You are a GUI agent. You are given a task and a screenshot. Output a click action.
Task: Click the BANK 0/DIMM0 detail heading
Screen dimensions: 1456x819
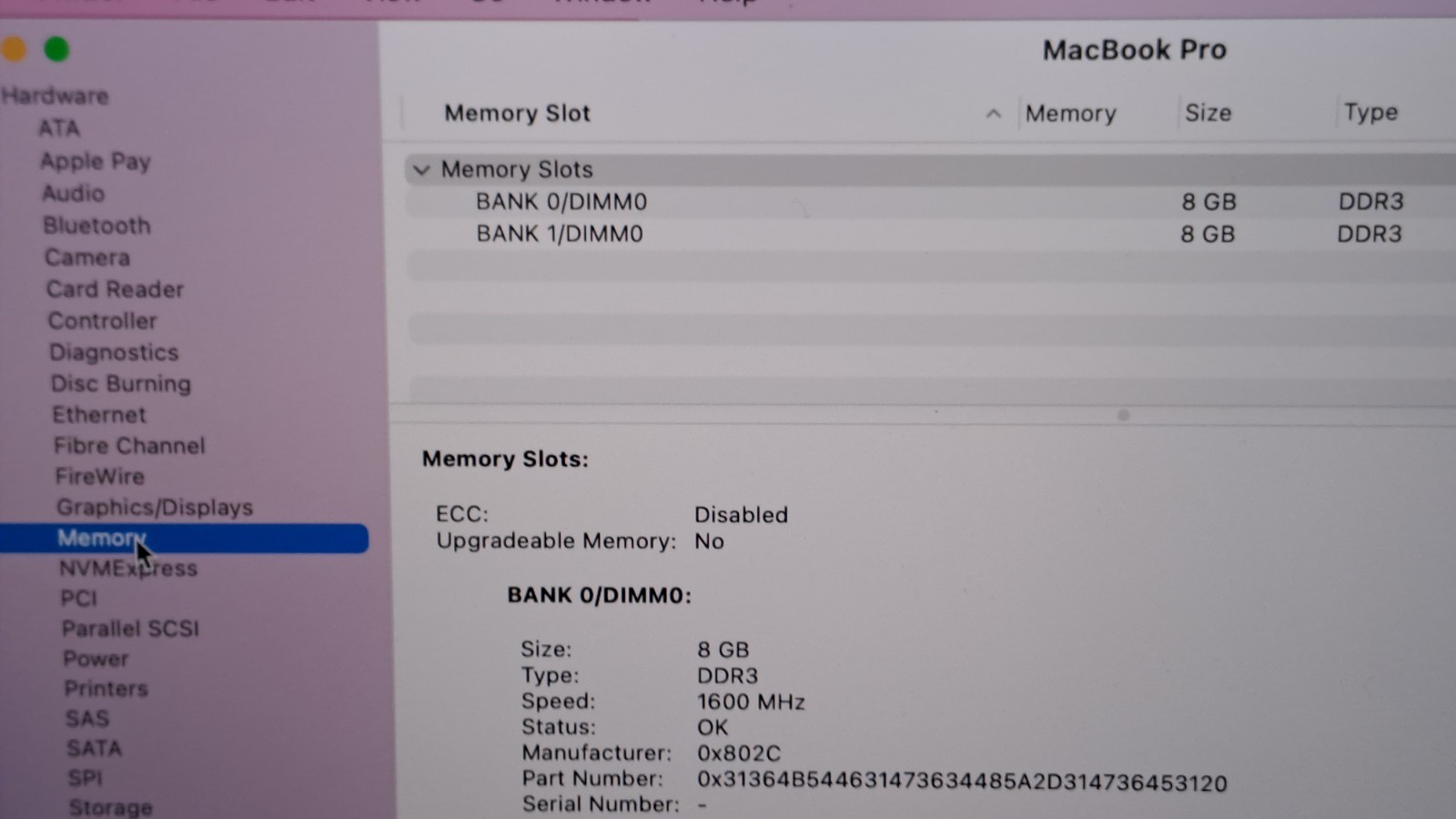coord(599,595)
